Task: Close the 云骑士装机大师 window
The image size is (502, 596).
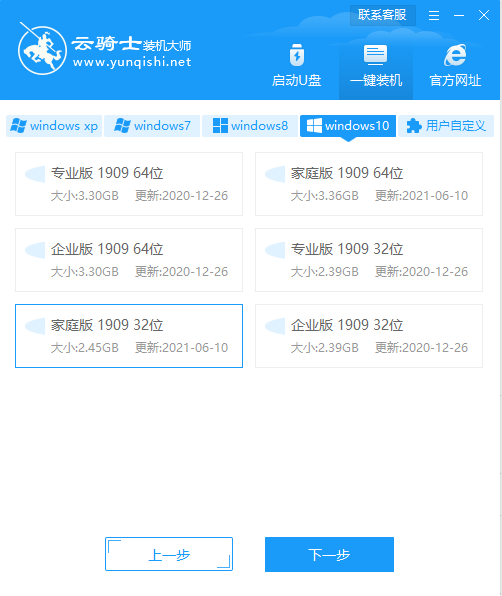Action: (484, 16)
